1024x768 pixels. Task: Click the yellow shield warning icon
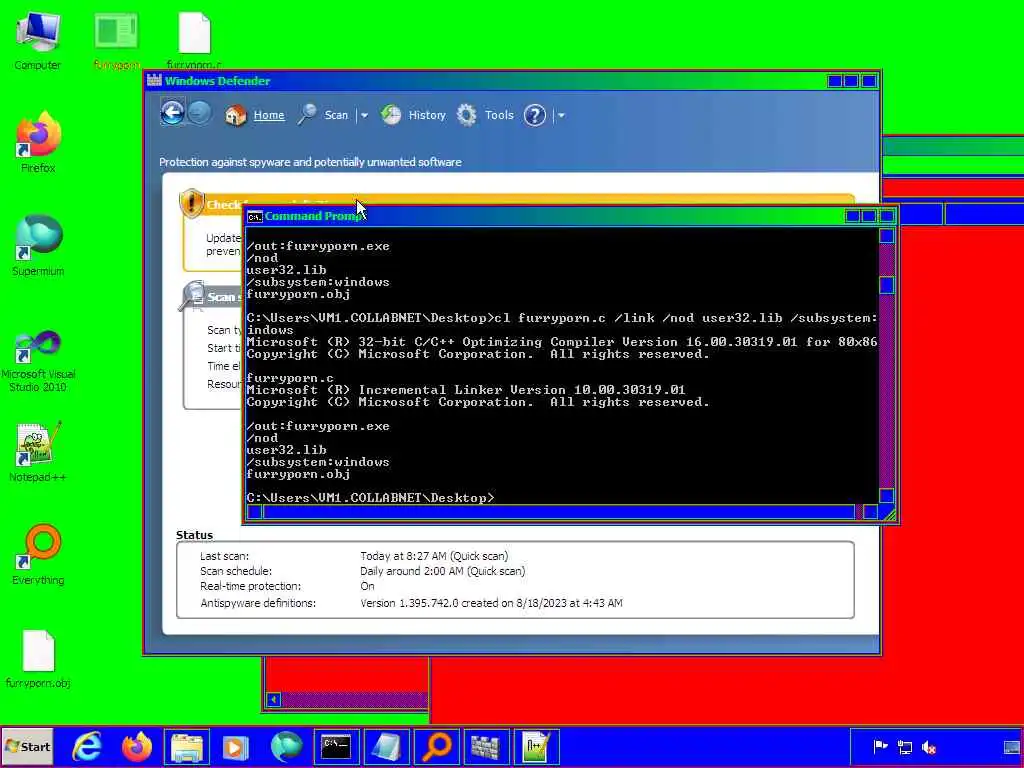pos(192,203)
